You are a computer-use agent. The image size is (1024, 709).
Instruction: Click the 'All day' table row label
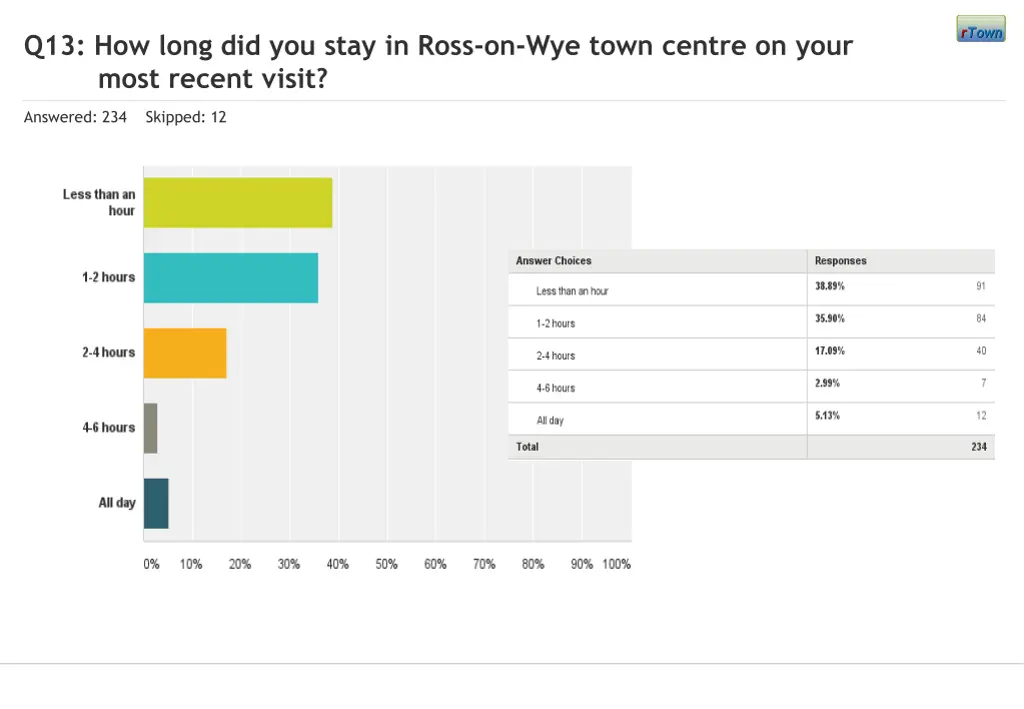click(550, 421)
